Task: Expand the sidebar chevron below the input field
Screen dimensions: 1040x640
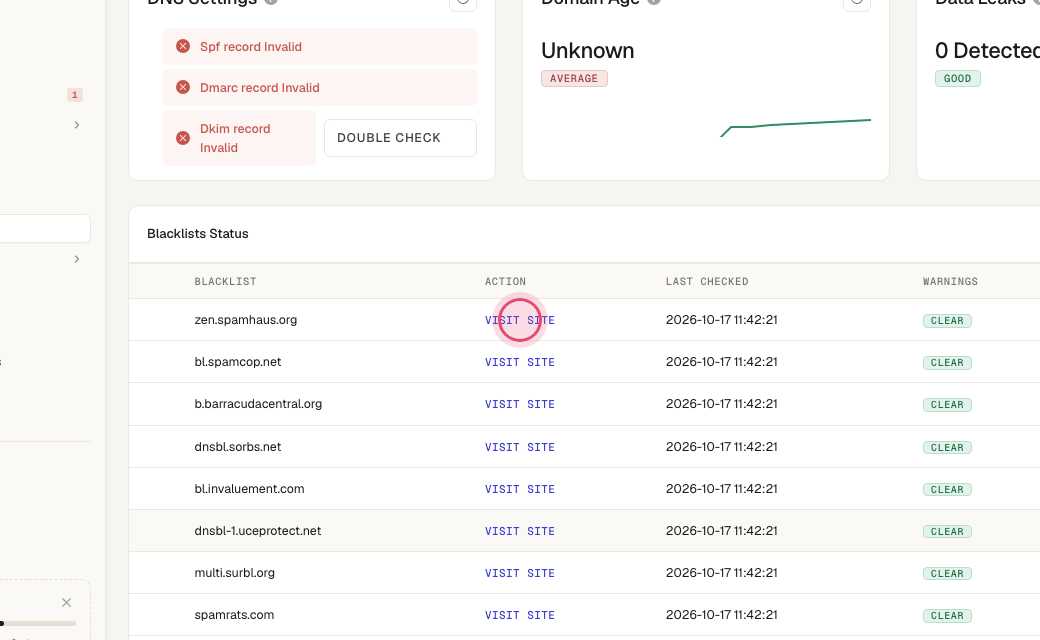Action: pyautogui.click(x=77, y=259)
